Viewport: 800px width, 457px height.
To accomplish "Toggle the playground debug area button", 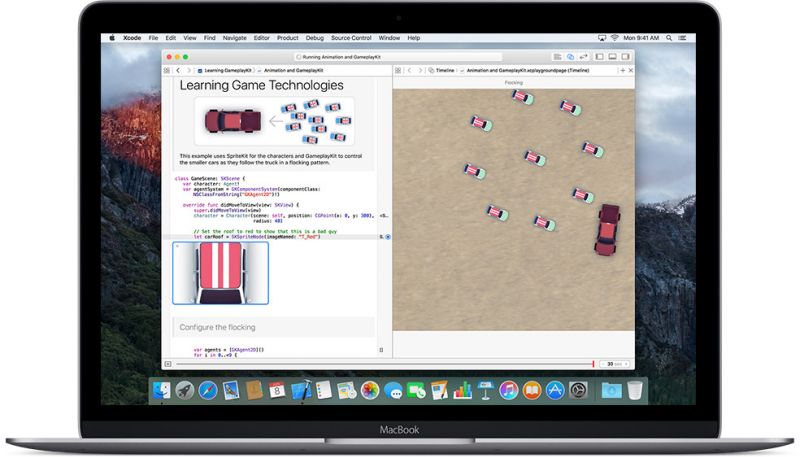I will [x=168, y=364].
